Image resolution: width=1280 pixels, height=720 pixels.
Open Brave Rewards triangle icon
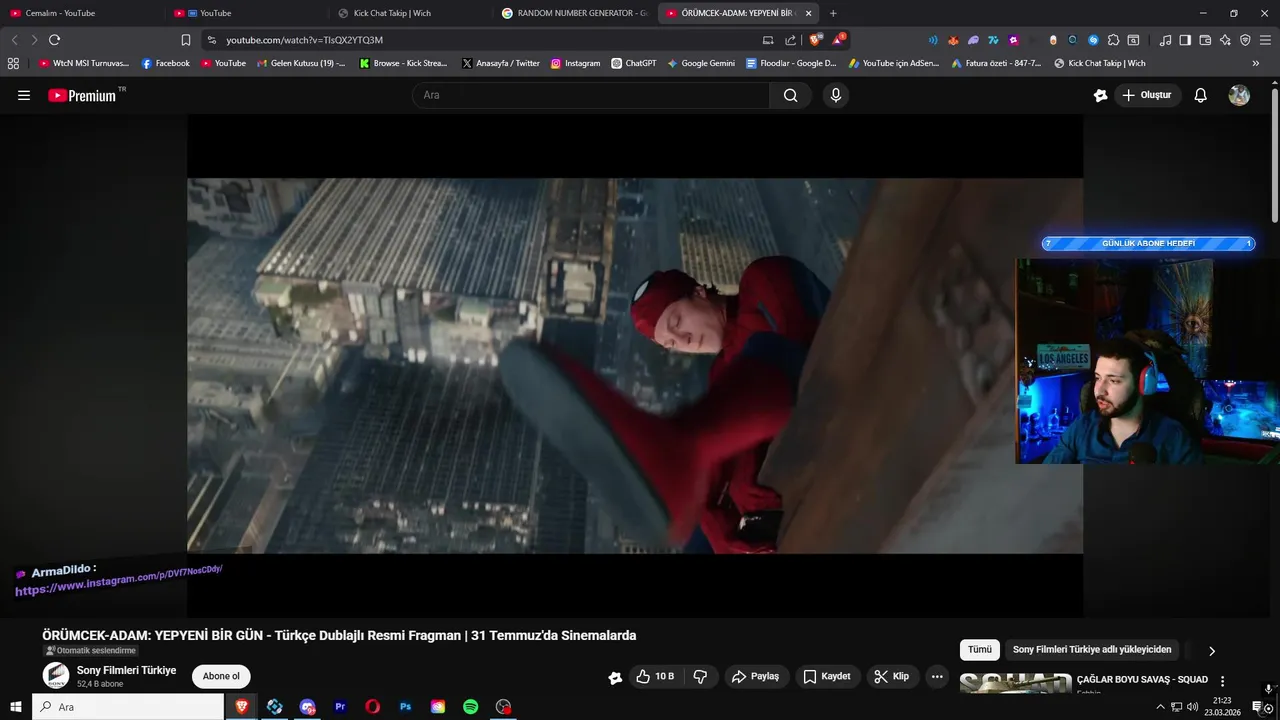tap(838, 40)
